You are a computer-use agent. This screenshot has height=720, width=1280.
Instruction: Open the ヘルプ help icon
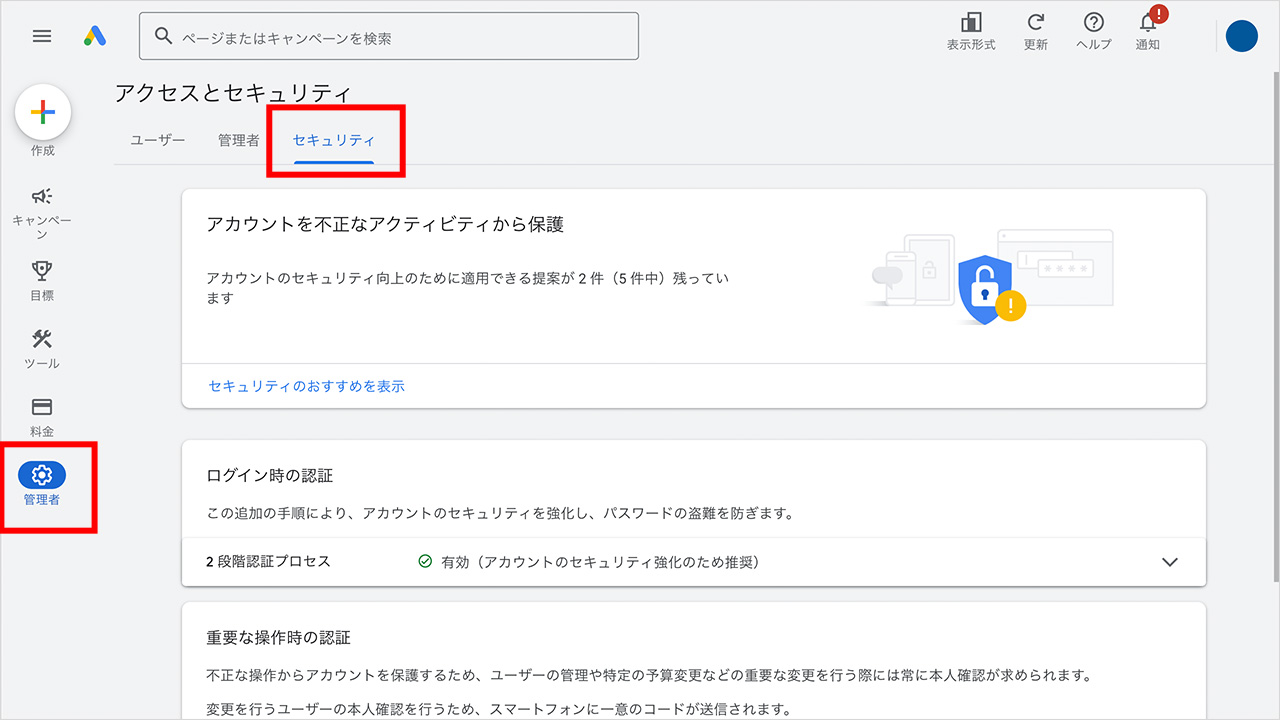pos(1094,23)
